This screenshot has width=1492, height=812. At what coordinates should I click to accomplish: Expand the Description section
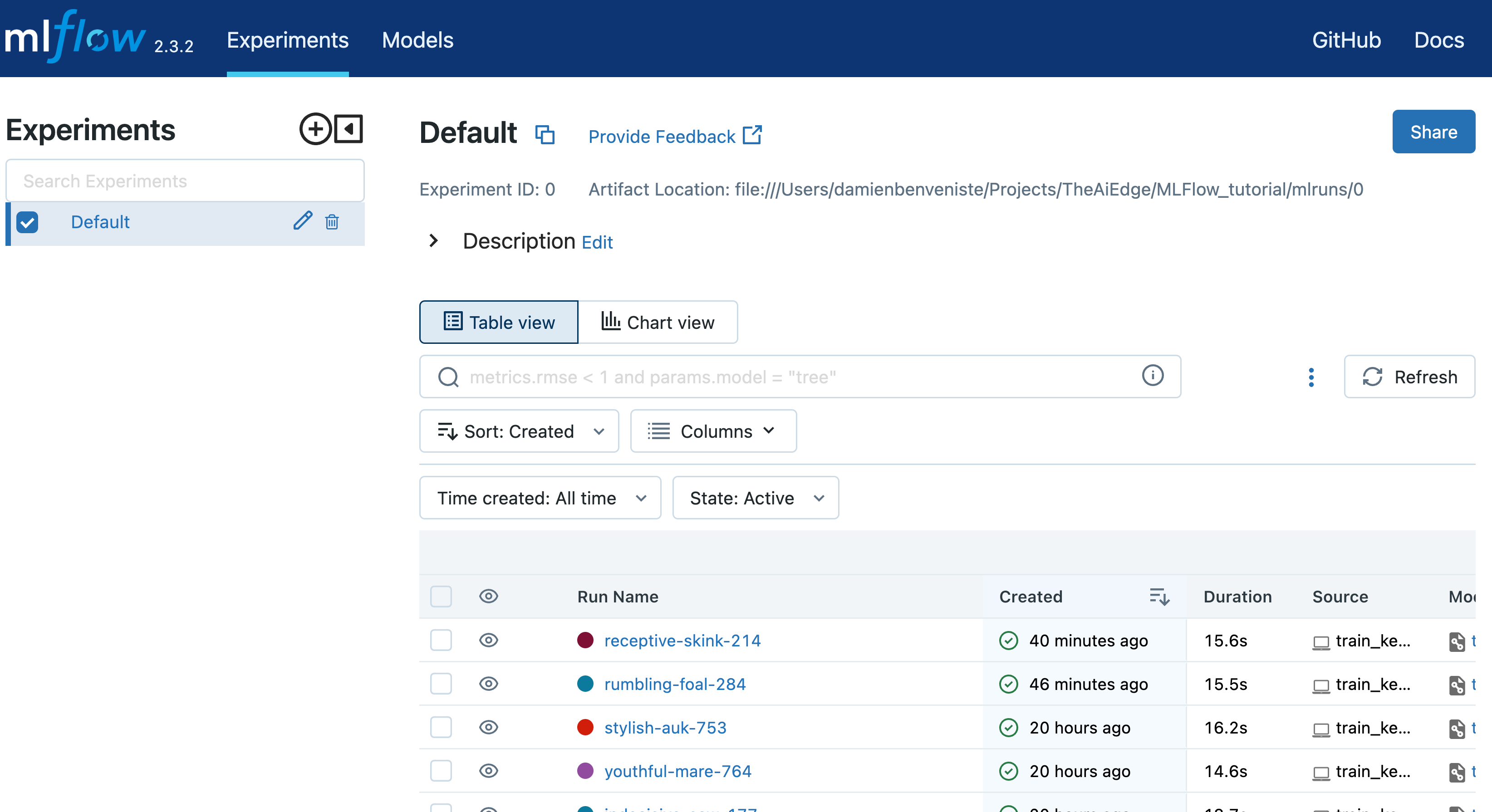coord(432,241)
